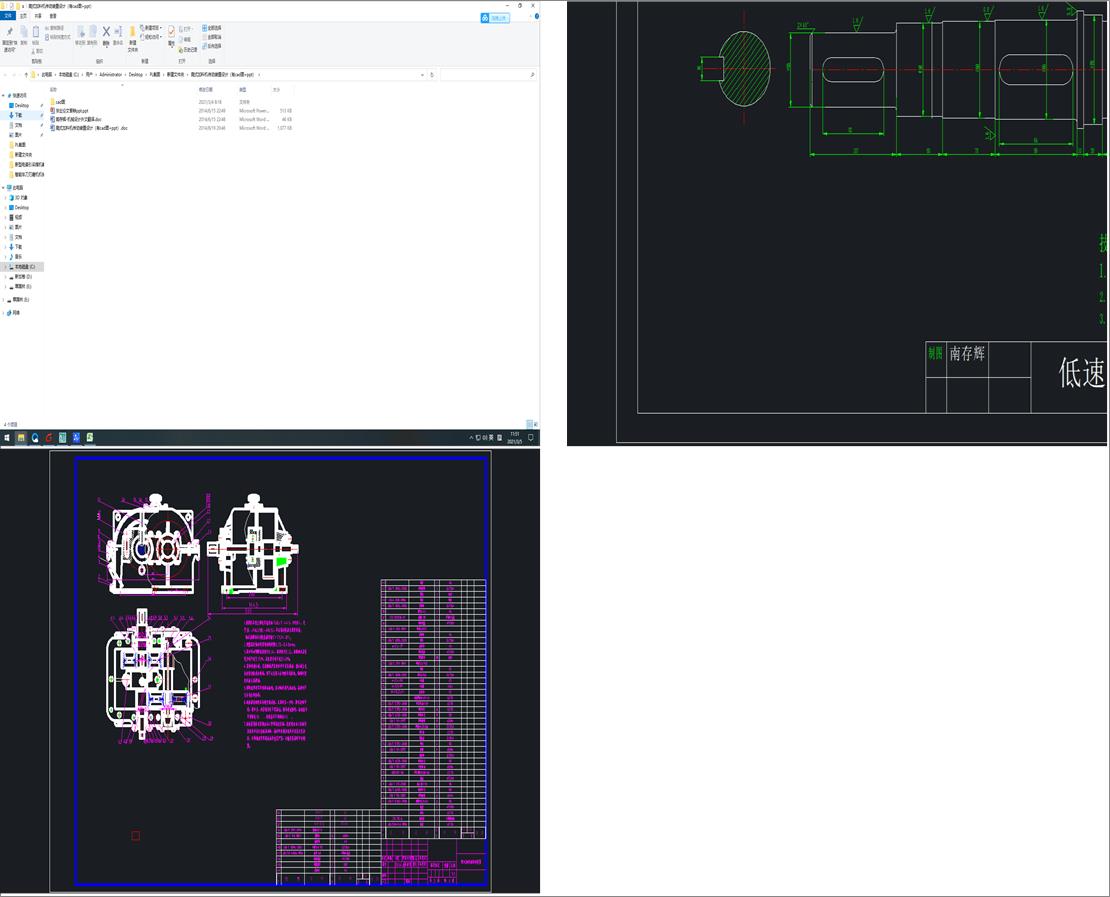Open the File (文件) menu

(10, 16)
